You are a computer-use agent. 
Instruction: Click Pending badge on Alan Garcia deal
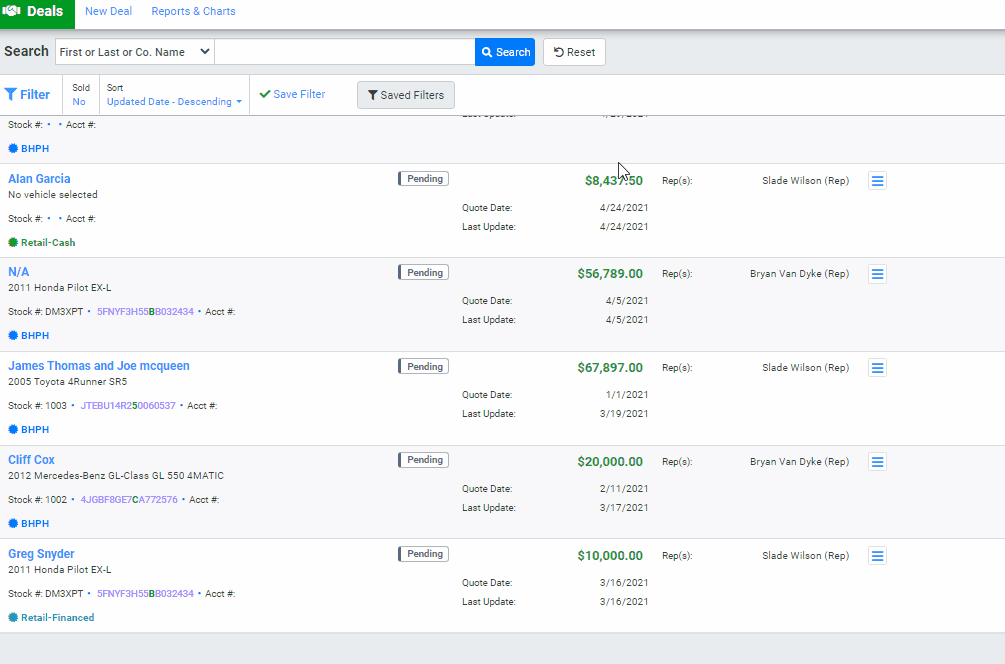tap(423, 179)
